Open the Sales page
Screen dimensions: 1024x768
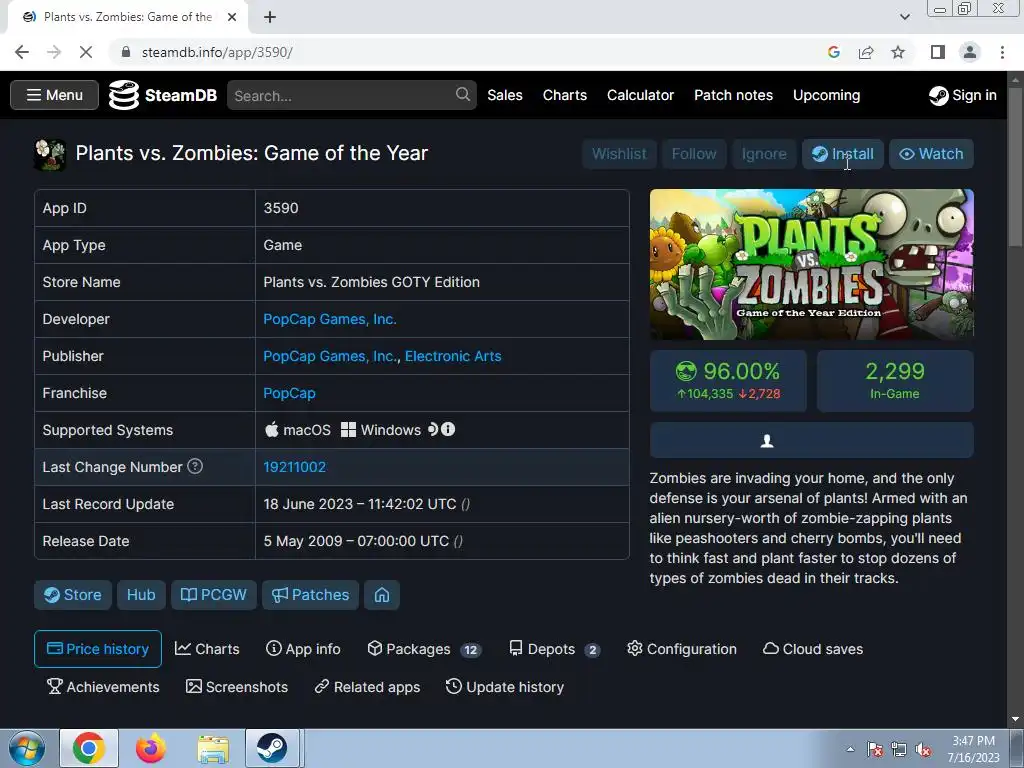pyautogui.click(x=505, y=95)
